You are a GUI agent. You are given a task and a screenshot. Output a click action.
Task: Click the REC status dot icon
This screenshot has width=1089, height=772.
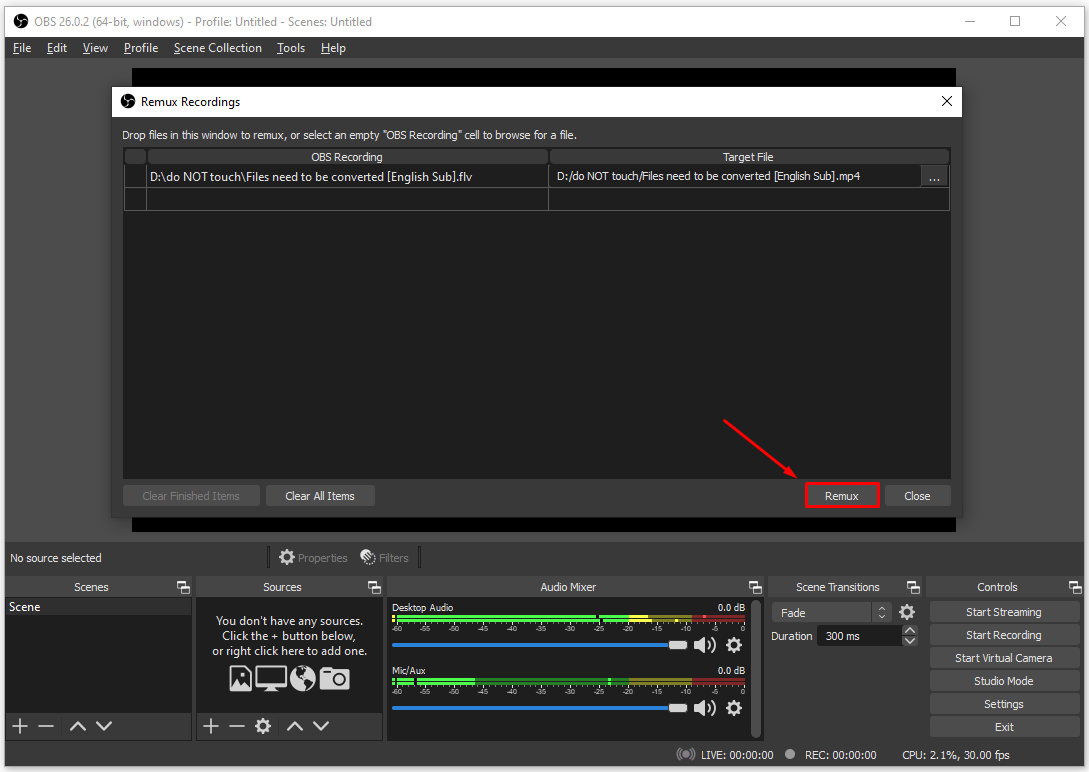tap(790, 754)
